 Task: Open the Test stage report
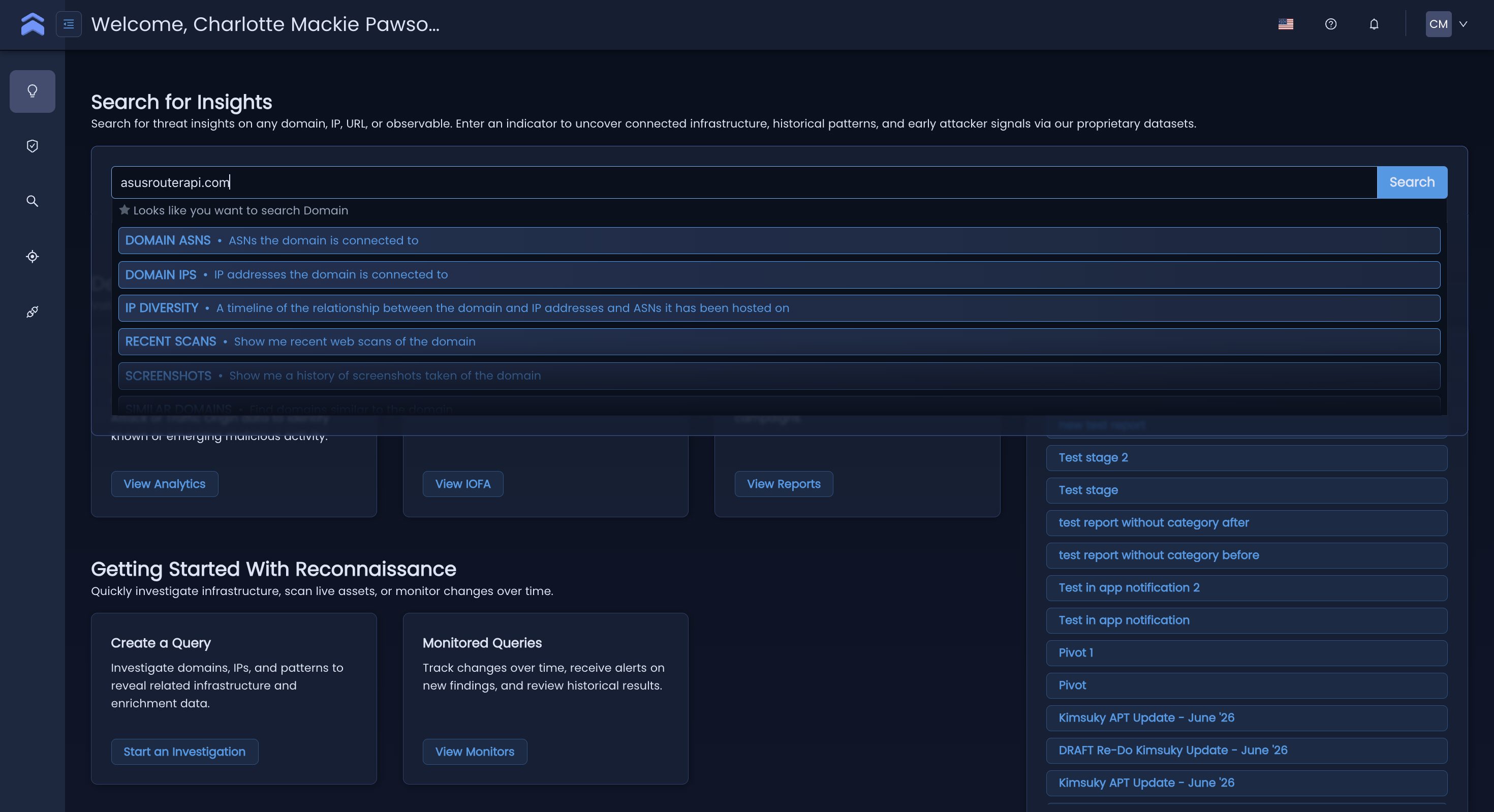click(1247, 490)
